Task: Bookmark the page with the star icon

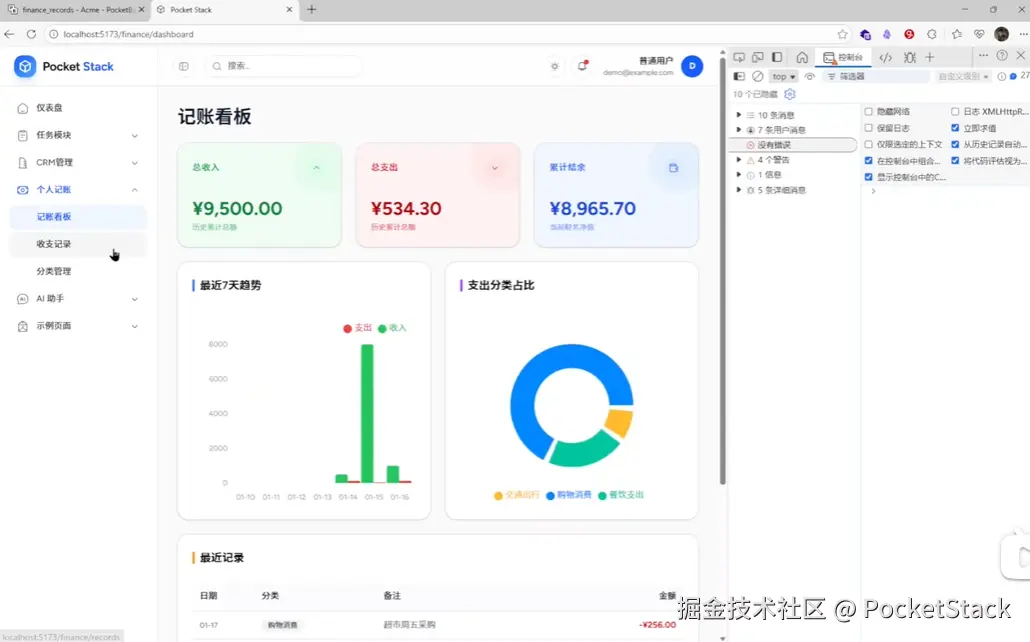Action: [842, 34]
